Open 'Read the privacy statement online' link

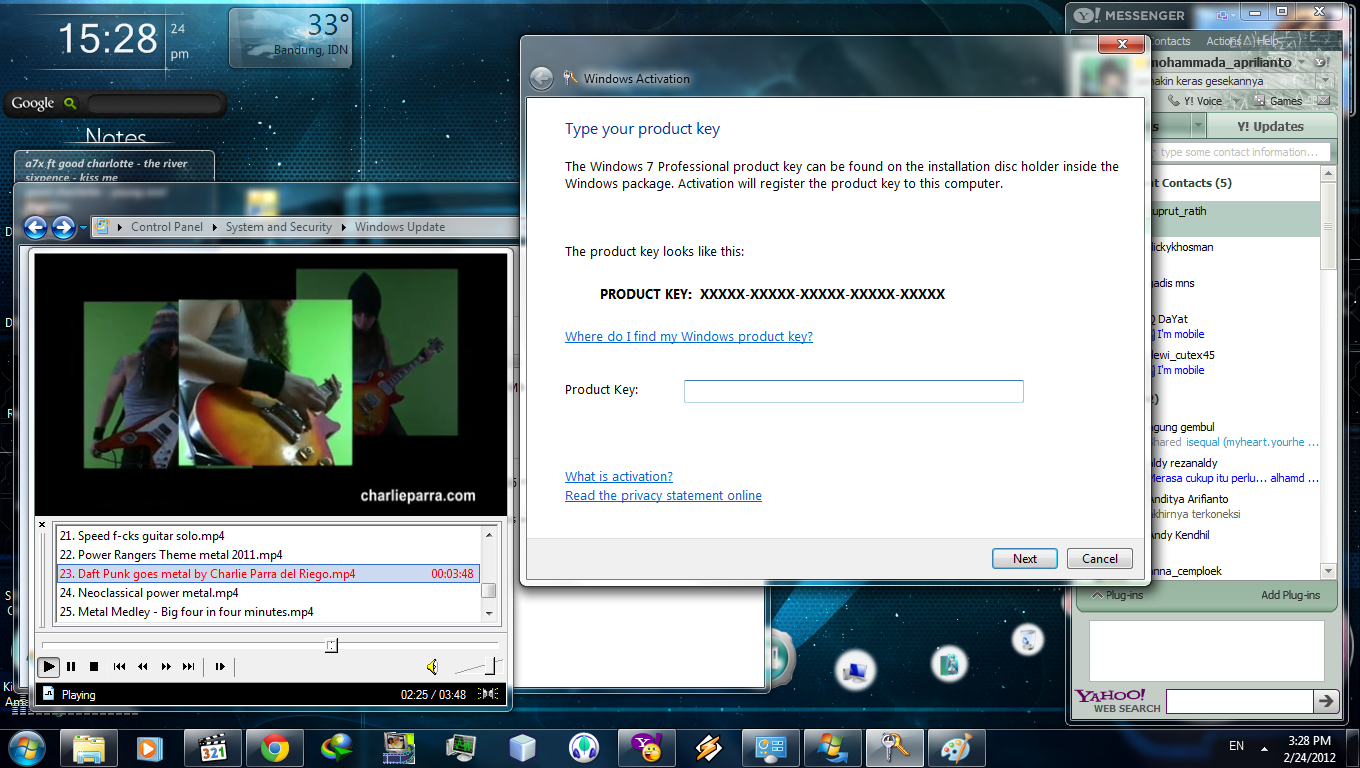click(663, 496)
